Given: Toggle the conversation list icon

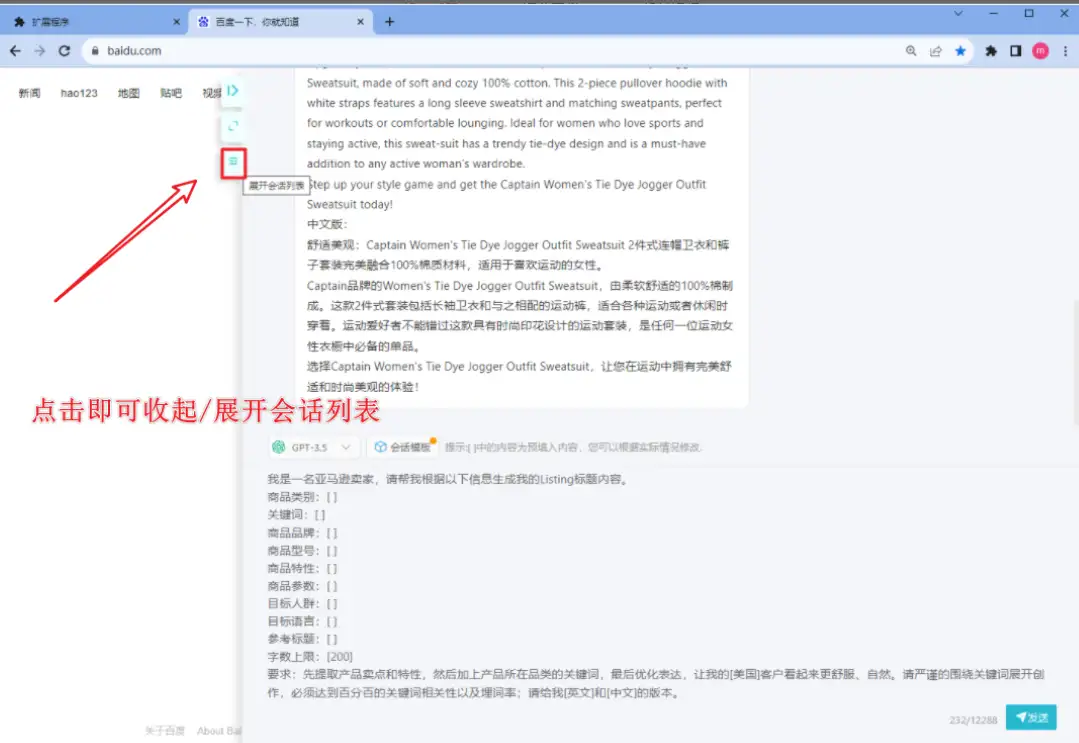Looking at the screenshot, I should pyautogui.click(x=233, y=162).
